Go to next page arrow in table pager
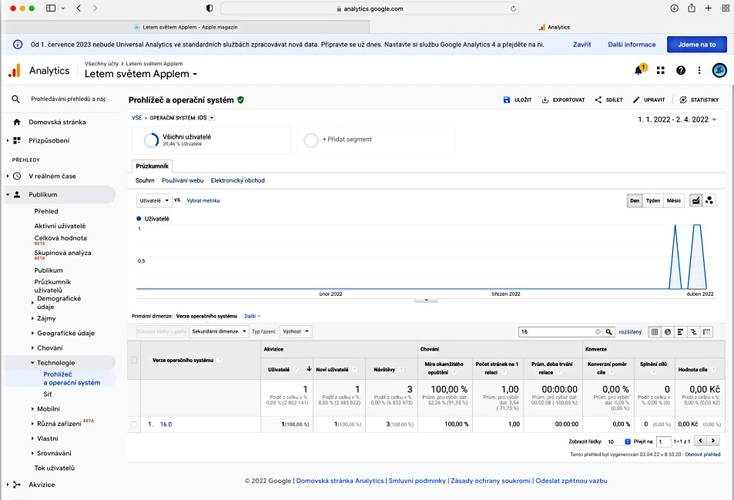734x500 pixels. pyautogui.click(x=713, y=441)
